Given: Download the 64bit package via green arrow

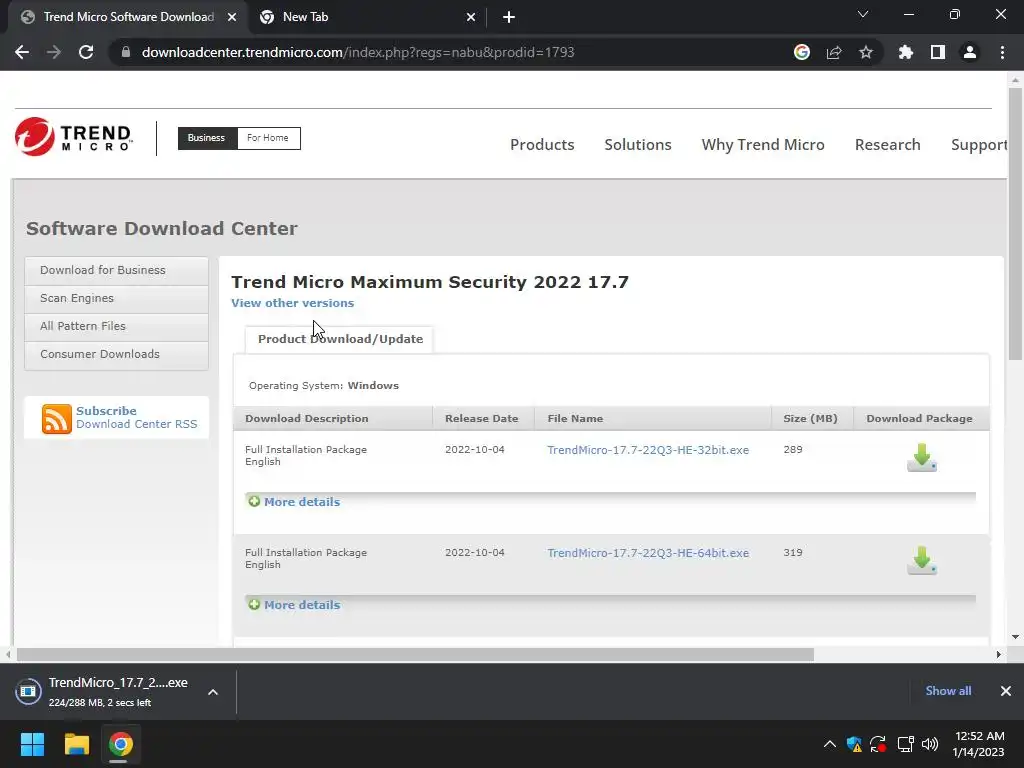Looking at the screenshot, I should click(921, 560).
